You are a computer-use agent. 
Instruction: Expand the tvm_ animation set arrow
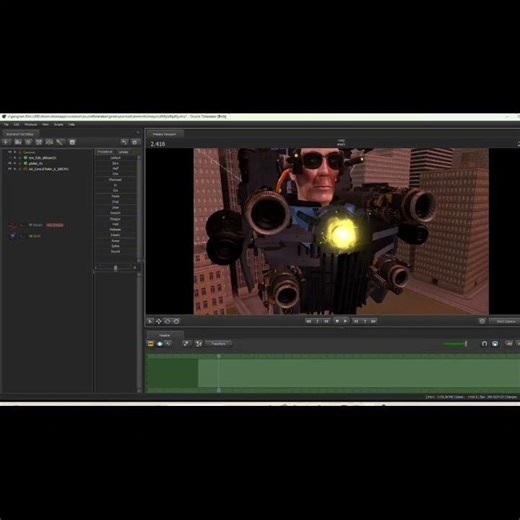[x=15, y=158]
